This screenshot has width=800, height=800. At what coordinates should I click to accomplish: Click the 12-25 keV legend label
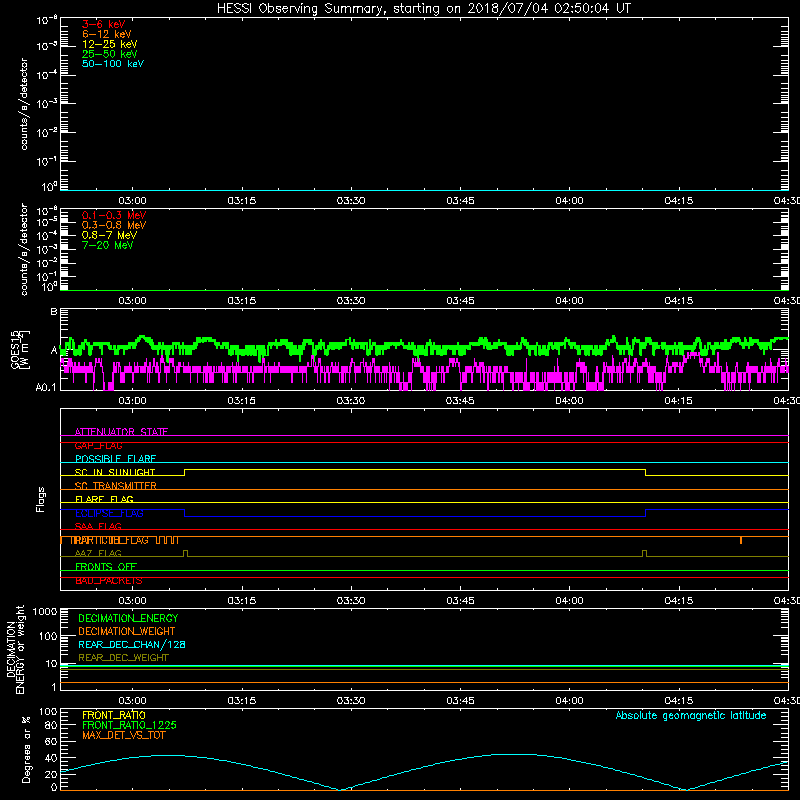109,44
